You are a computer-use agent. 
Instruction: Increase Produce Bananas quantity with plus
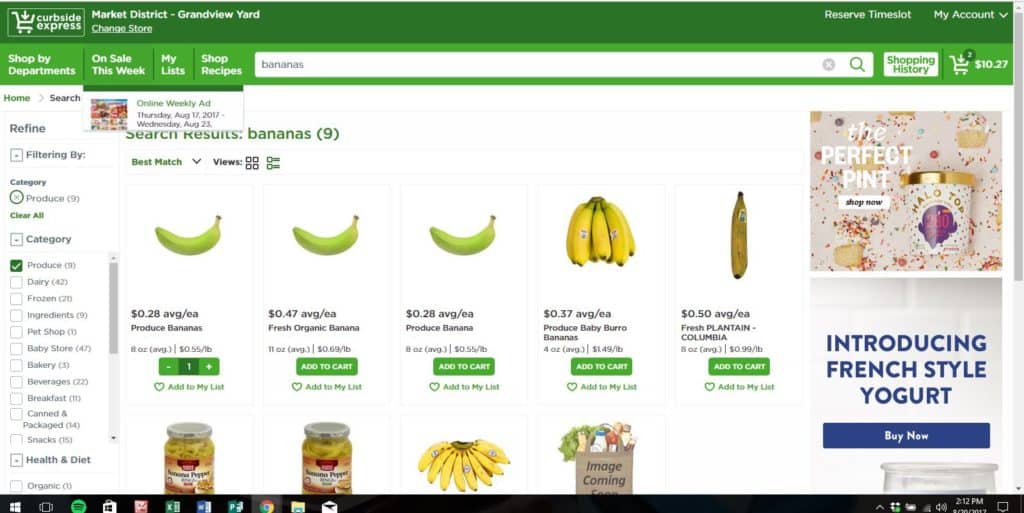(209, 367)
